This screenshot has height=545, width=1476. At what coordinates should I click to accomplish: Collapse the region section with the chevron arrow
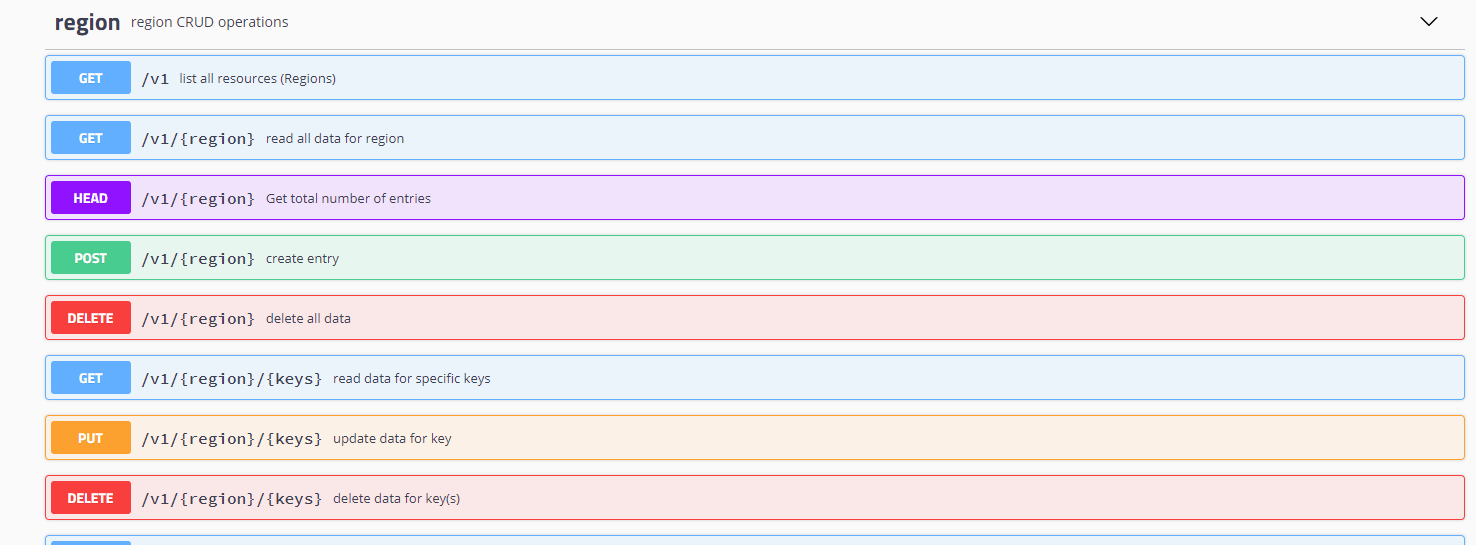pyautogui.click(x=1428, y=22)
